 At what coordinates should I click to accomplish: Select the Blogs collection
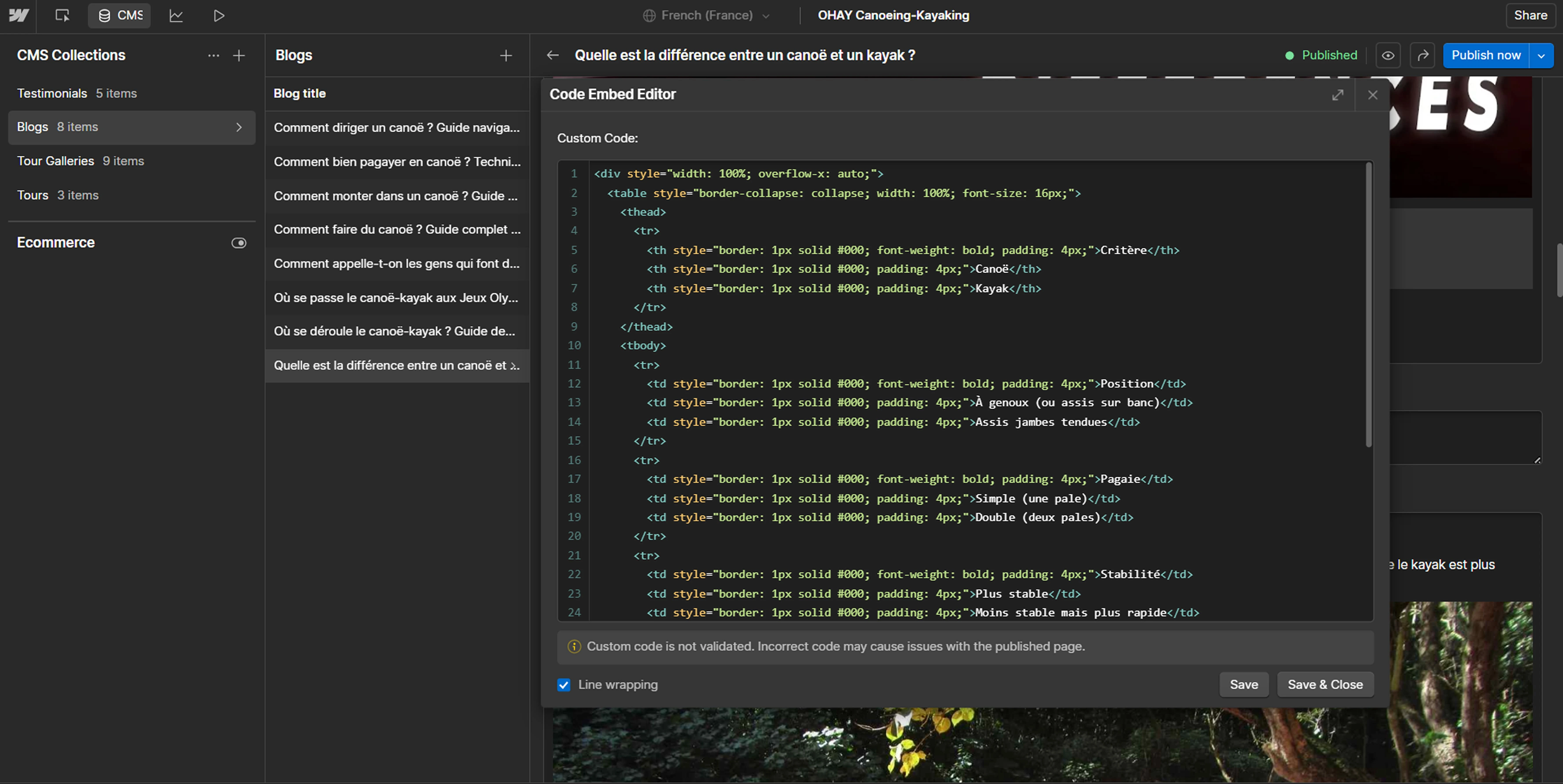pos(132,127)
